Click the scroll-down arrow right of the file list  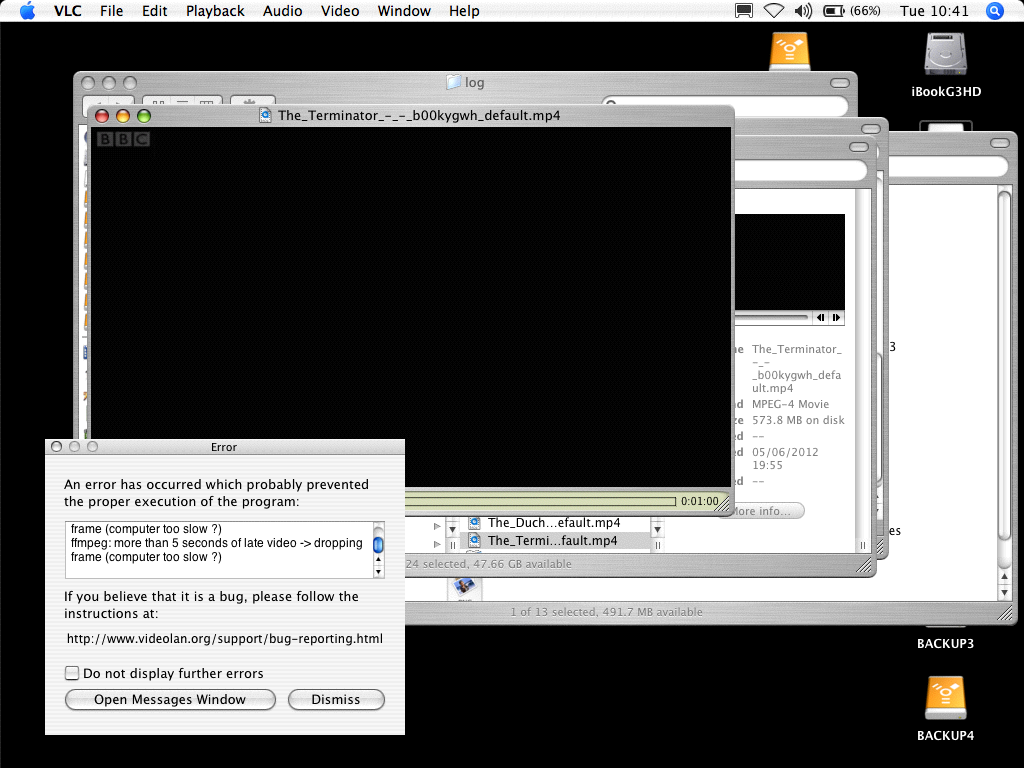658,529
